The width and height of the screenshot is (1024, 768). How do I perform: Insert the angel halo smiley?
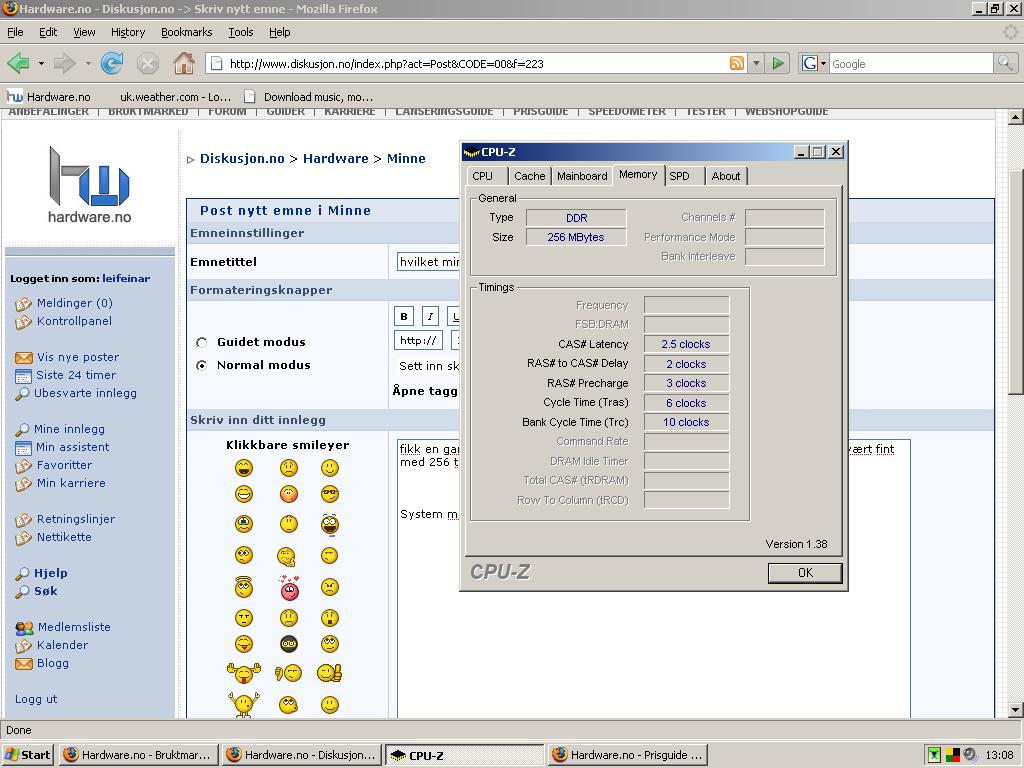coord(244,586)
